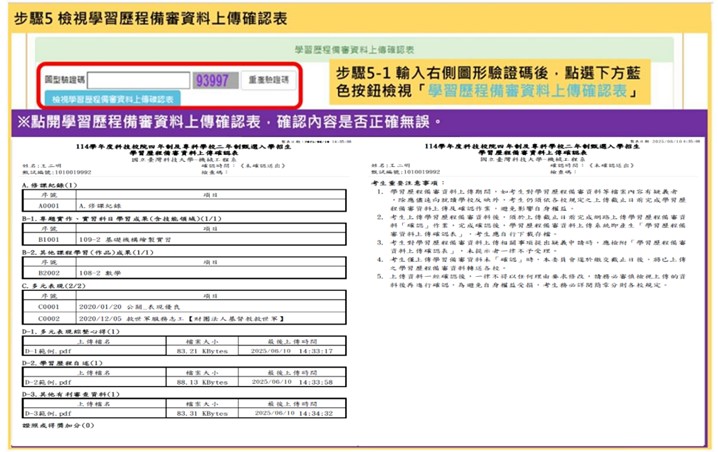Image resolution: width=718 pixels, height=452 pixels.
Task: Click the upload time 14:34:32
Action: click(x=316, y=413)
